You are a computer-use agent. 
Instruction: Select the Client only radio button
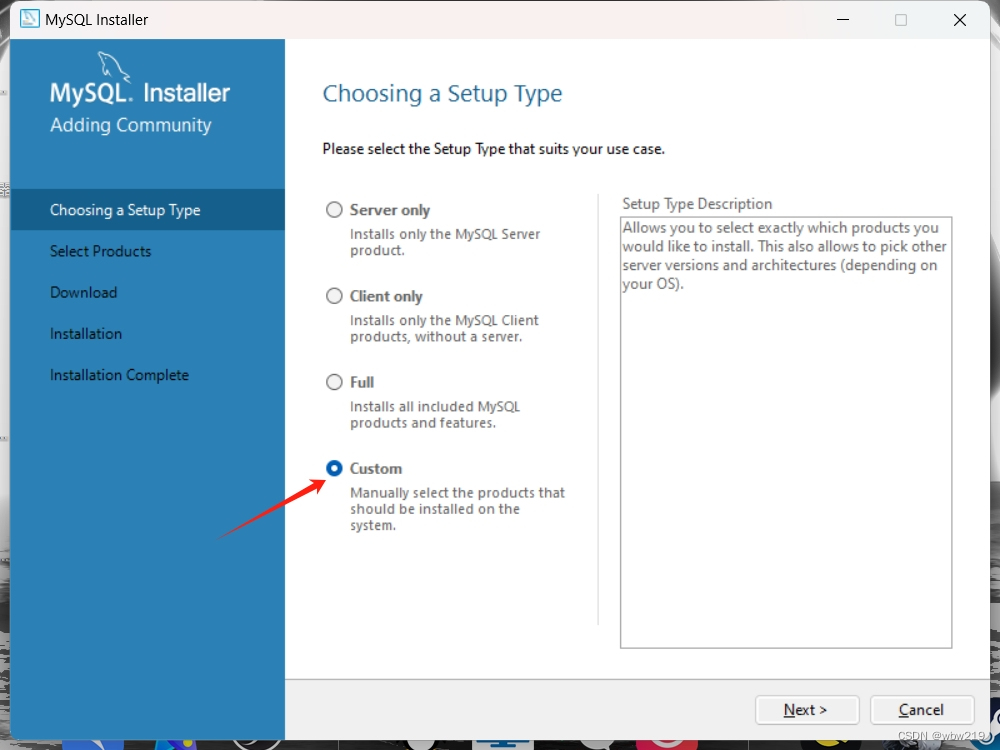click(x=334, y=296)
